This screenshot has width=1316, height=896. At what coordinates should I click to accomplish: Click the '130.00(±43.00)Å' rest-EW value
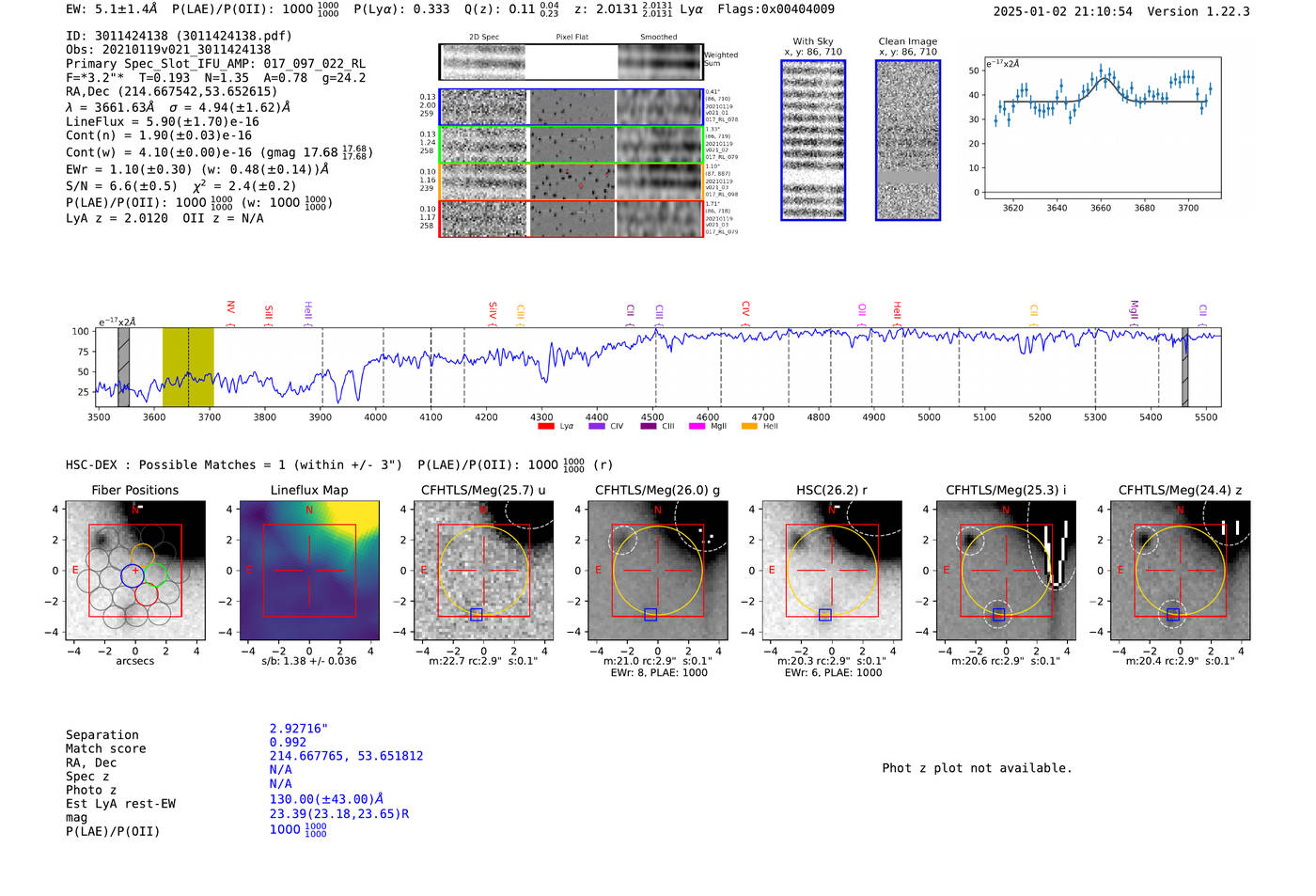[326, 799]
